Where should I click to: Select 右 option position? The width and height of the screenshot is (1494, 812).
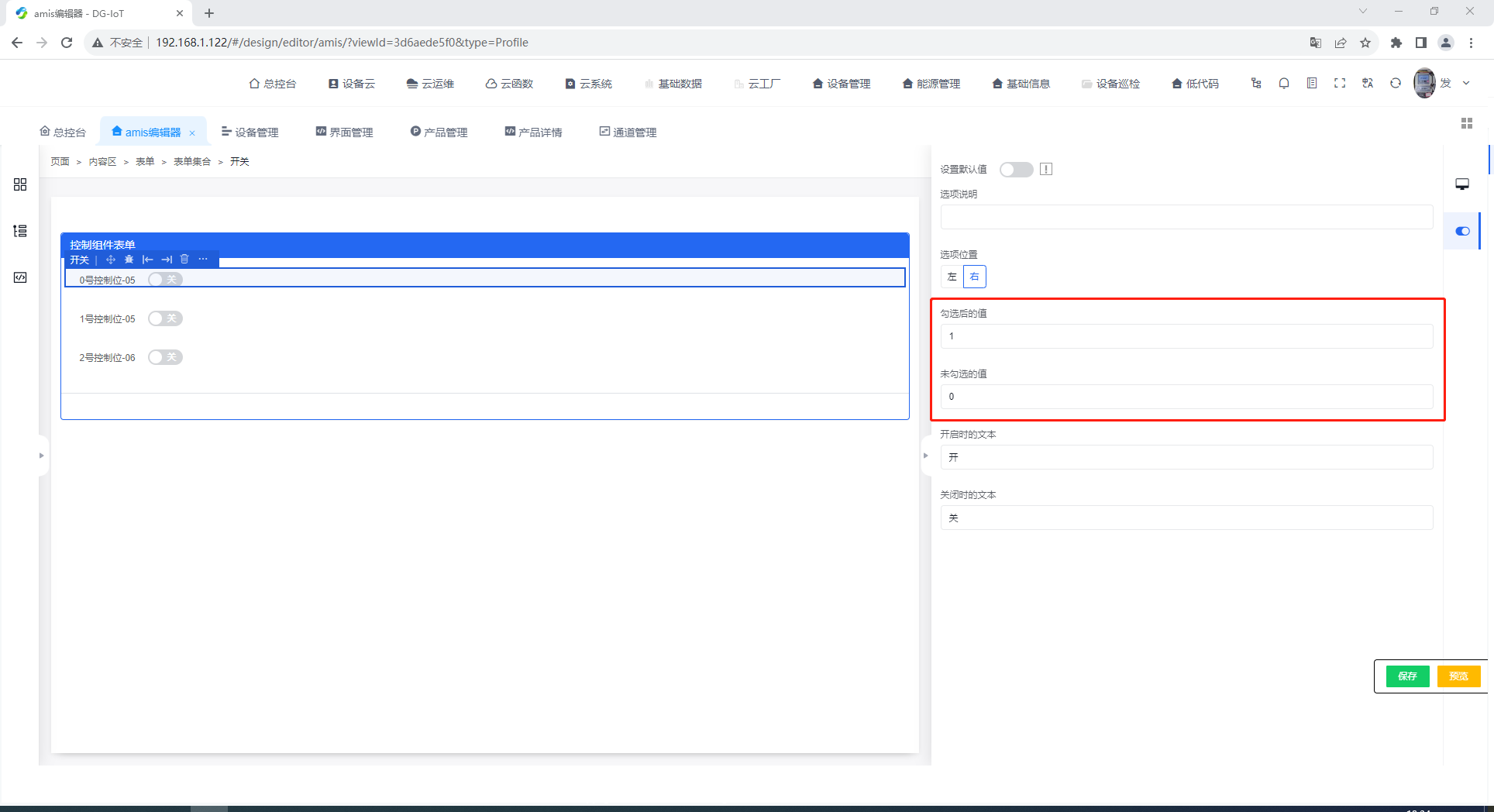(975, 277)
